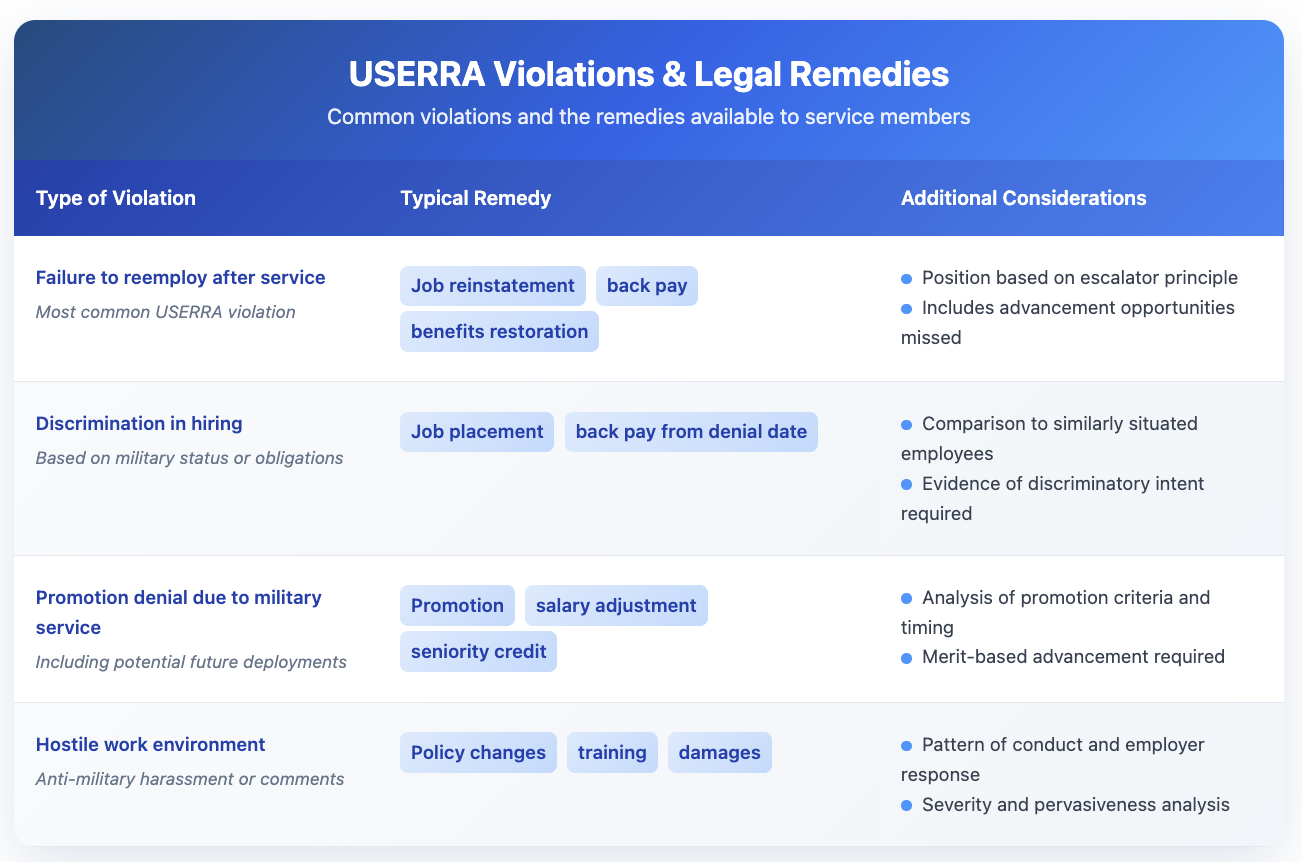The height and width of the screenshot is (862, 1302).
Task: Click the 'Typical Remedy' column header
Action: point(476,198)
